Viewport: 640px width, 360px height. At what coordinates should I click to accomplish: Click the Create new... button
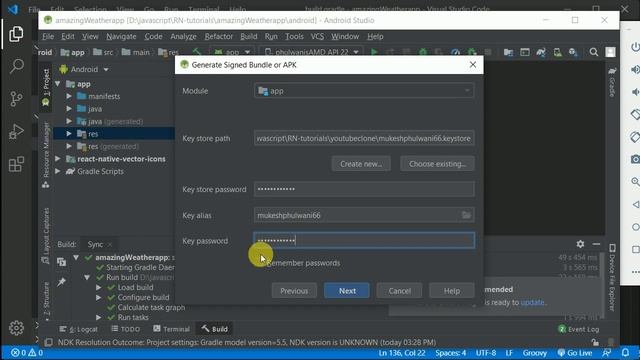coord(361,164)
